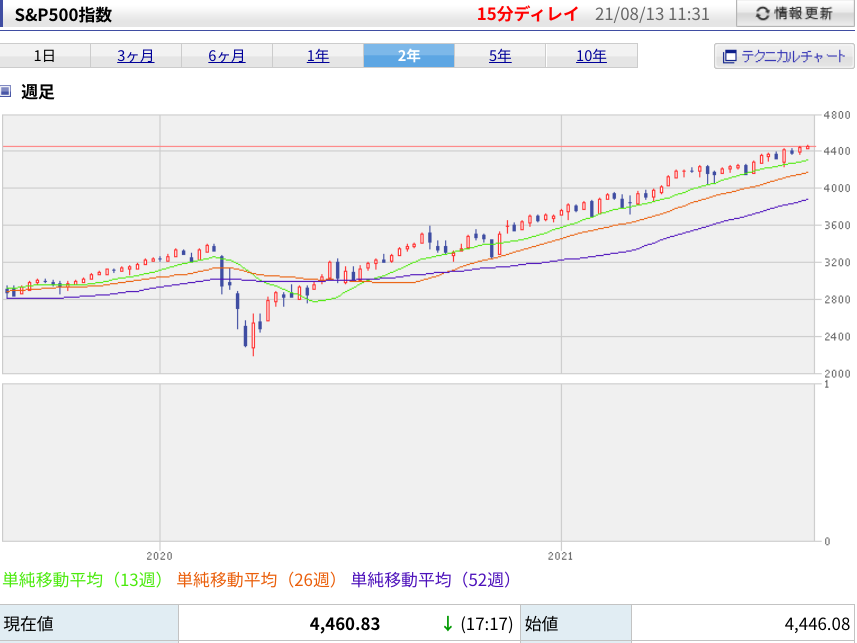Click the window icon in テクニカルチャート button
Screen dimensions: 857x643
[x=730, y=56]
